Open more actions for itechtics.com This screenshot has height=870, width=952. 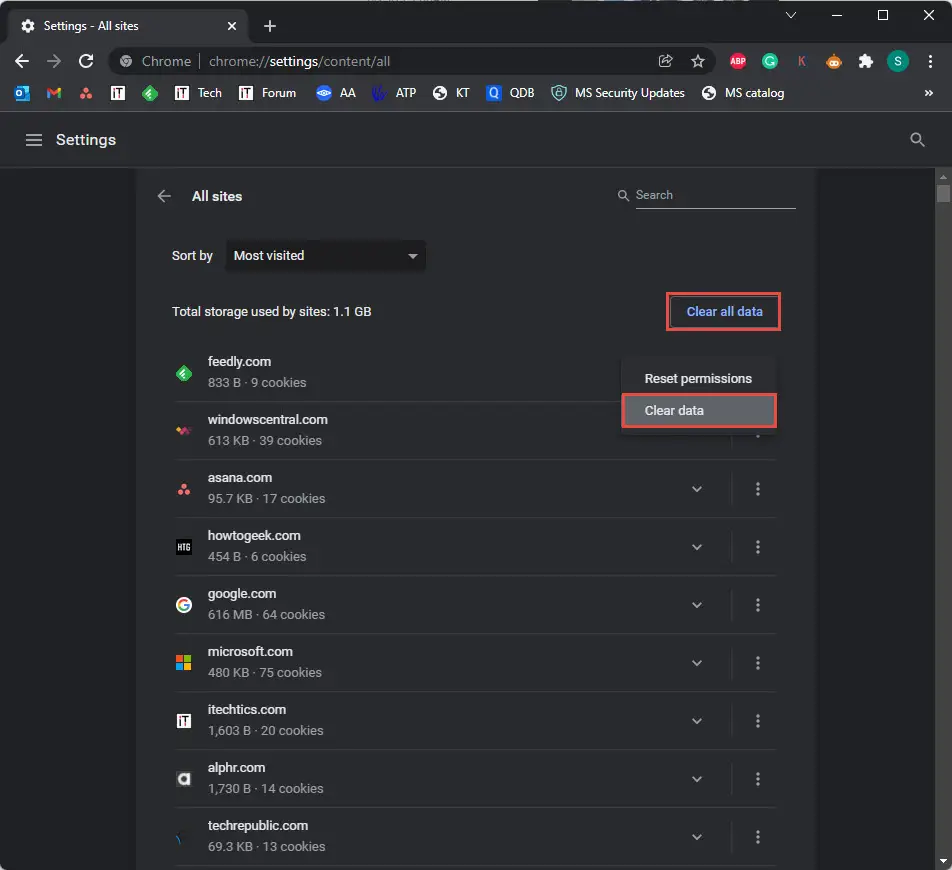pos(757,721)
